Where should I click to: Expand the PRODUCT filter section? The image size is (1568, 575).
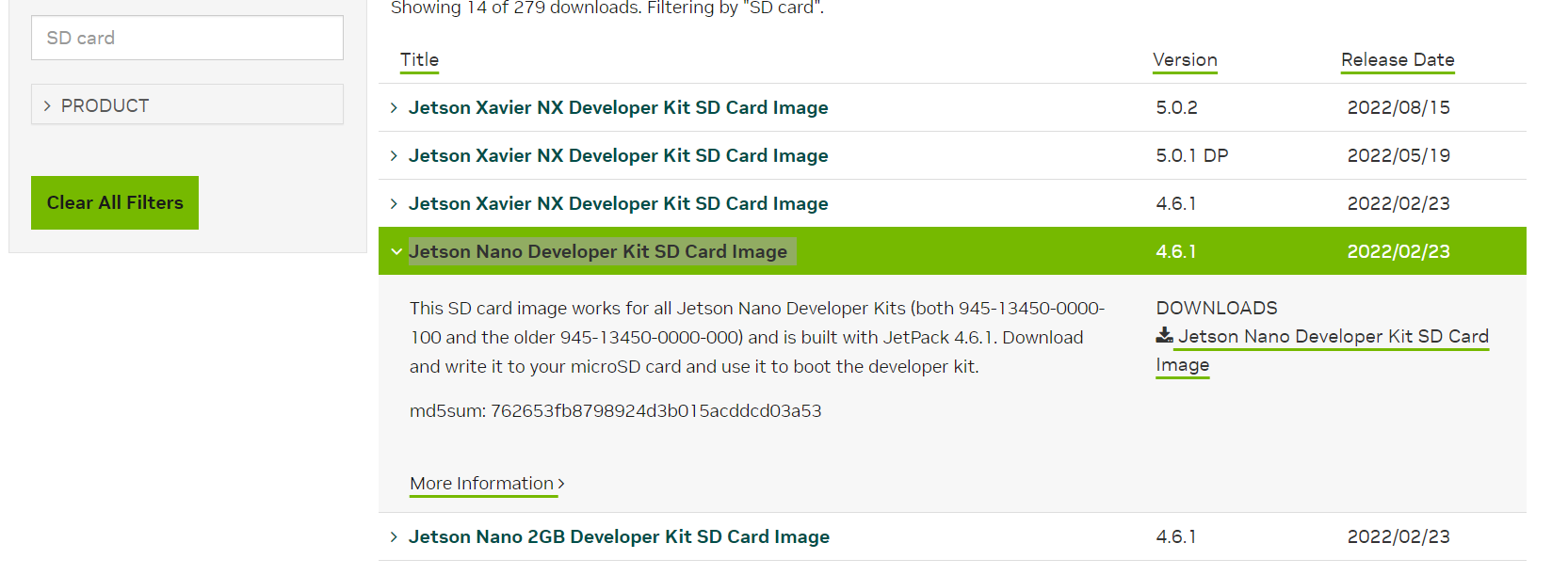coord(187,104)
